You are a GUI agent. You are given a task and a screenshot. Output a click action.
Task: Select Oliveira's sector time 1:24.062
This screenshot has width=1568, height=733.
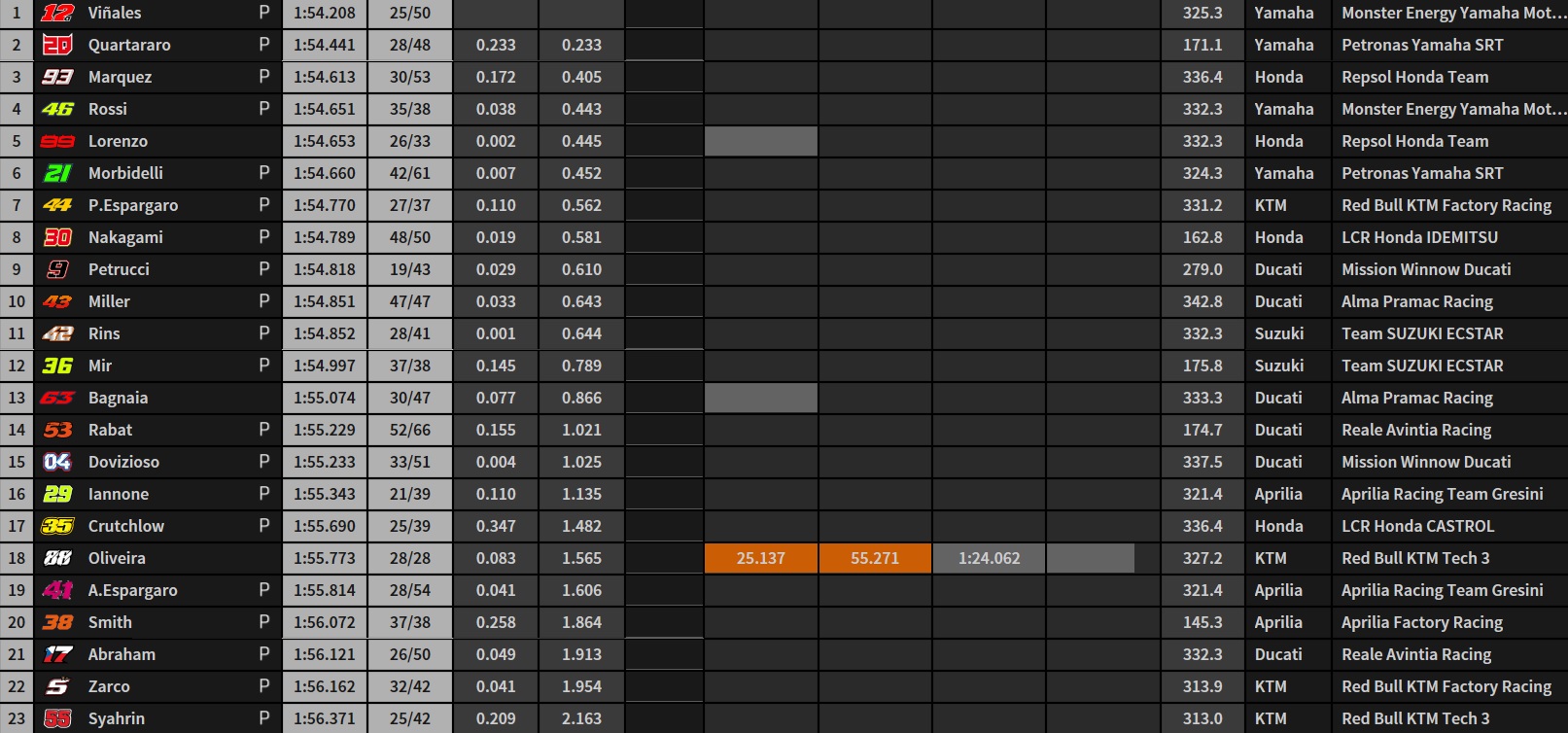tap(989, 558)
